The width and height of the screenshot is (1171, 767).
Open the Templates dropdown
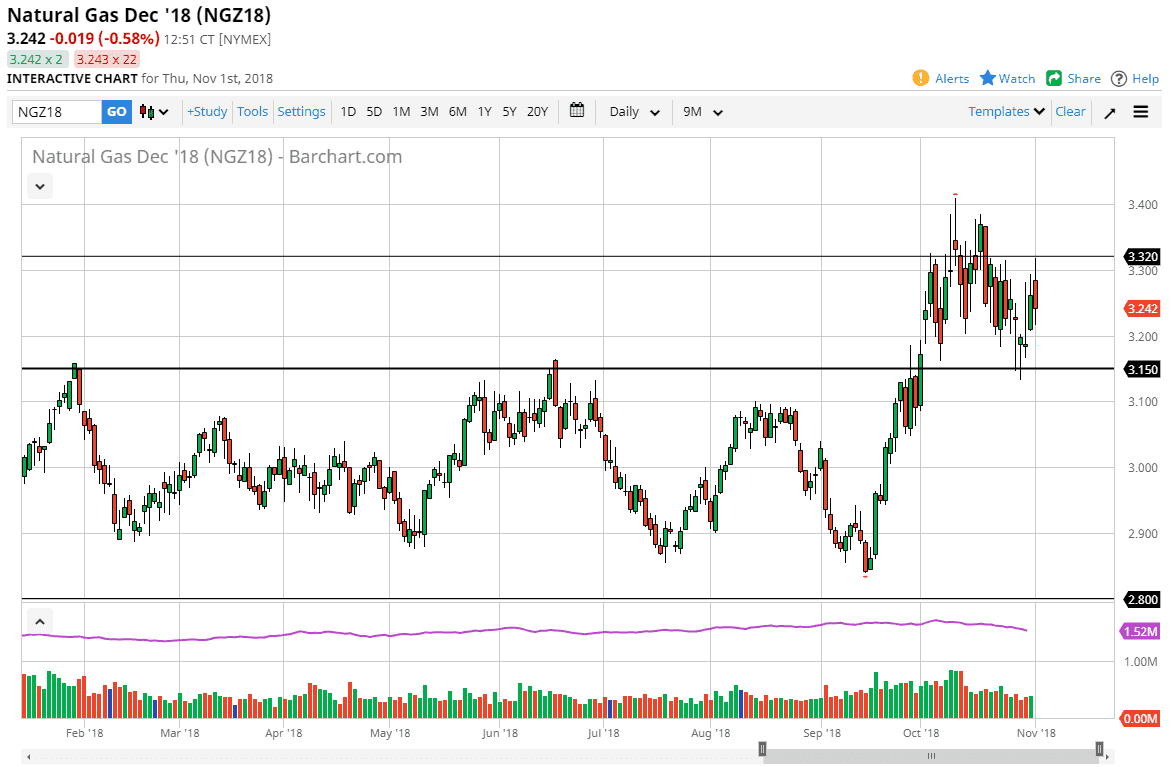tap(1006, 111)
